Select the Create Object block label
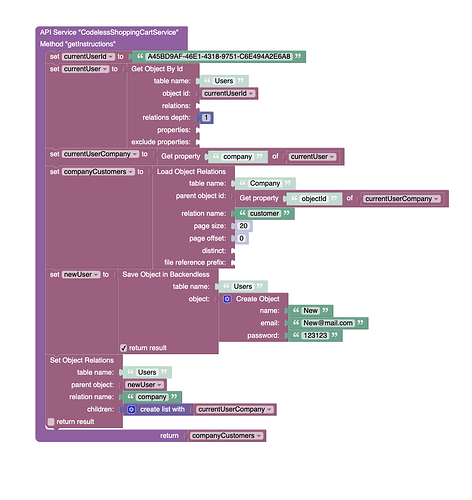 (x=258, y=299)
